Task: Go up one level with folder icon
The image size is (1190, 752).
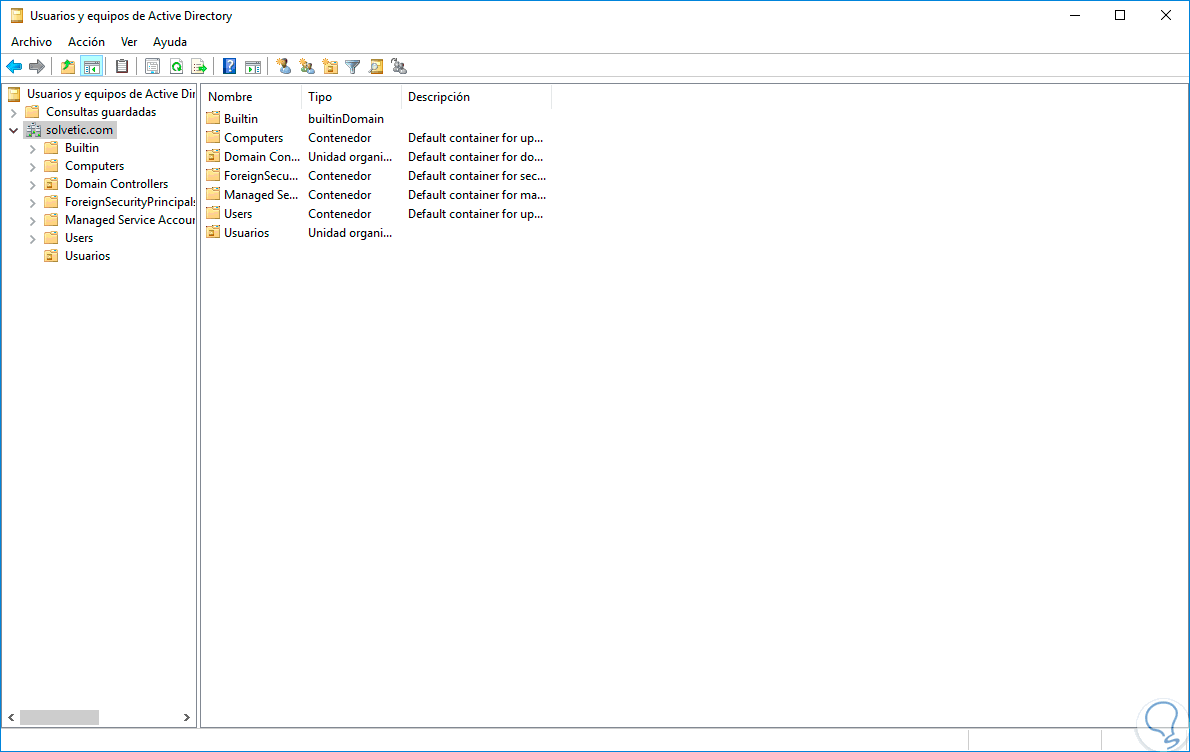Action: [x=68, y=67]
